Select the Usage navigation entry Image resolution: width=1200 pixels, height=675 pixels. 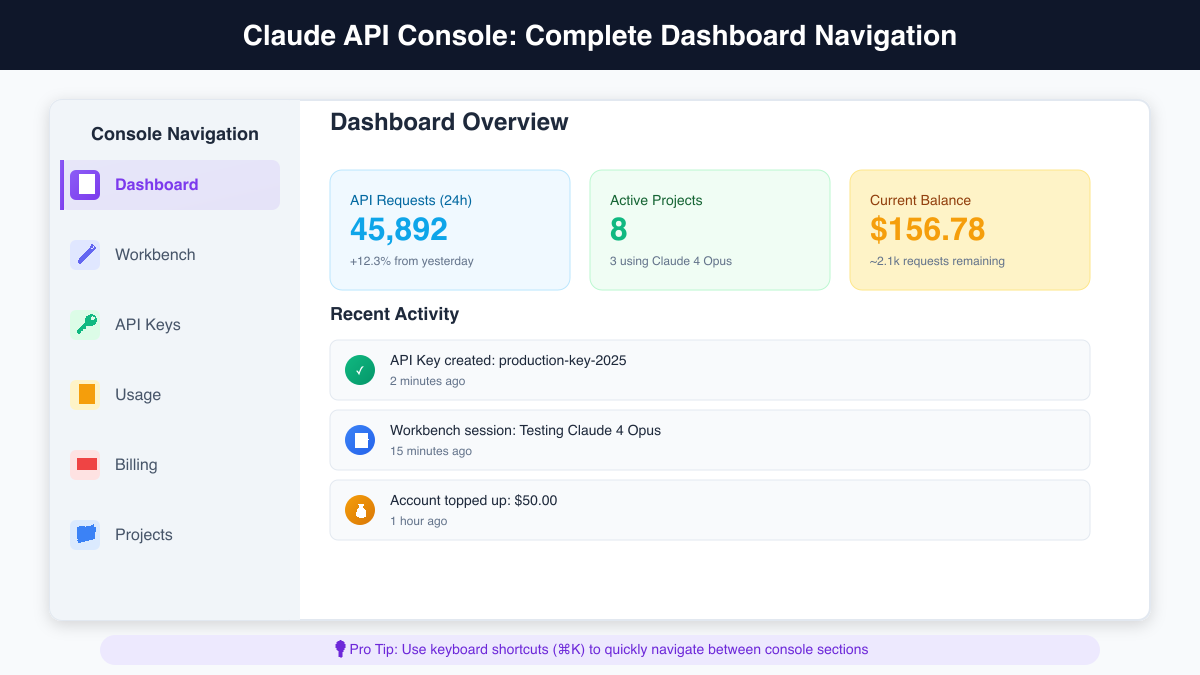tap(137, 394)
